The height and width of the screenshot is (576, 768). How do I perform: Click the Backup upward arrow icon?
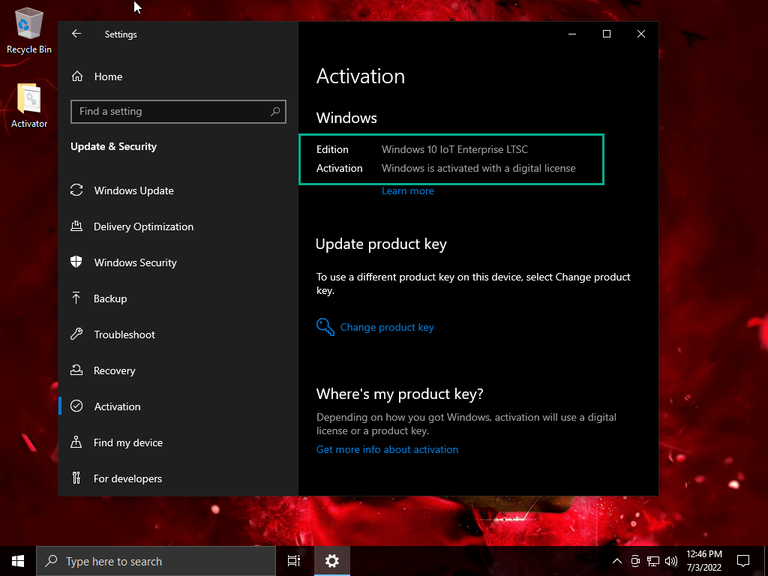click(x=76, y=298)
